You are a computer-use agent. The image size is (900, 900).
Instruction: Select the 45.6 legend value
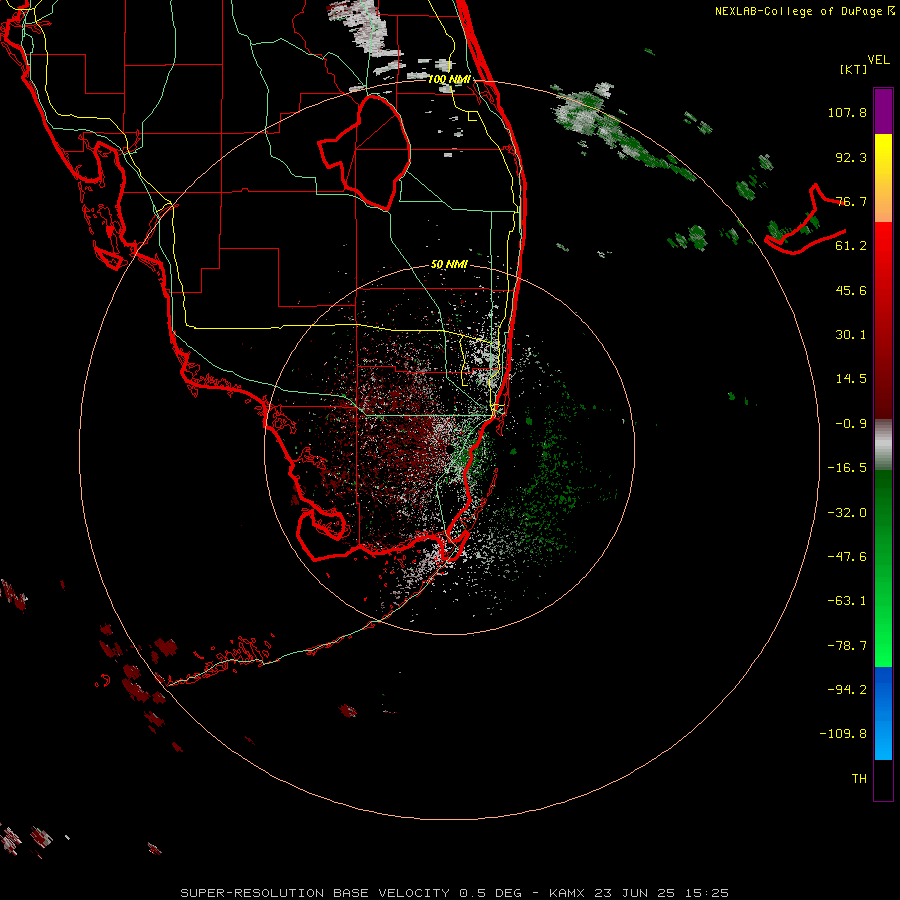tap(851, 290)
